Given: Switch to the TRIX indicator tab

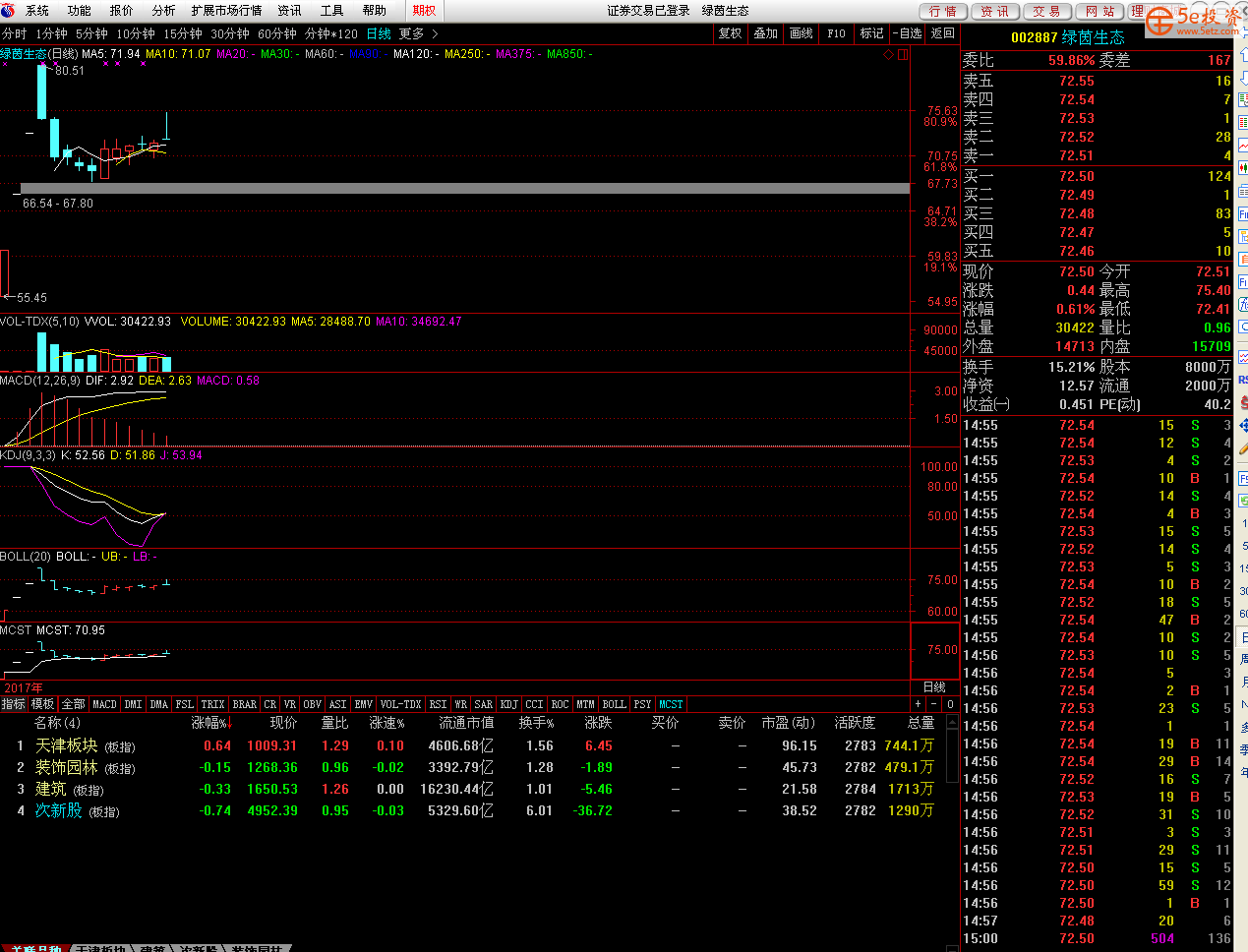Looking at the screenshot, I should click(212, 704).
